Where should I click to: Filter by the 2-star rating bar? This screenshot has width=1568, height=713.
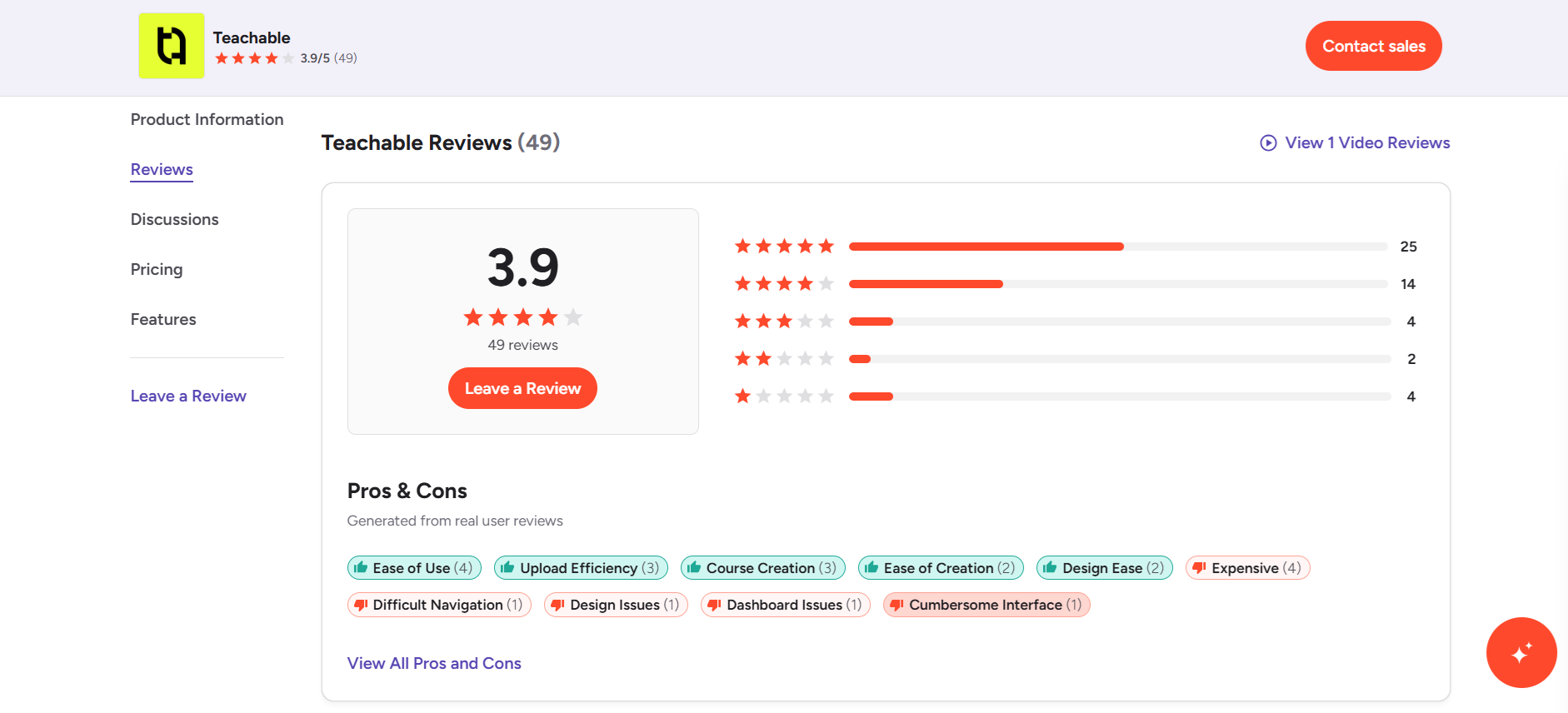1120,359
